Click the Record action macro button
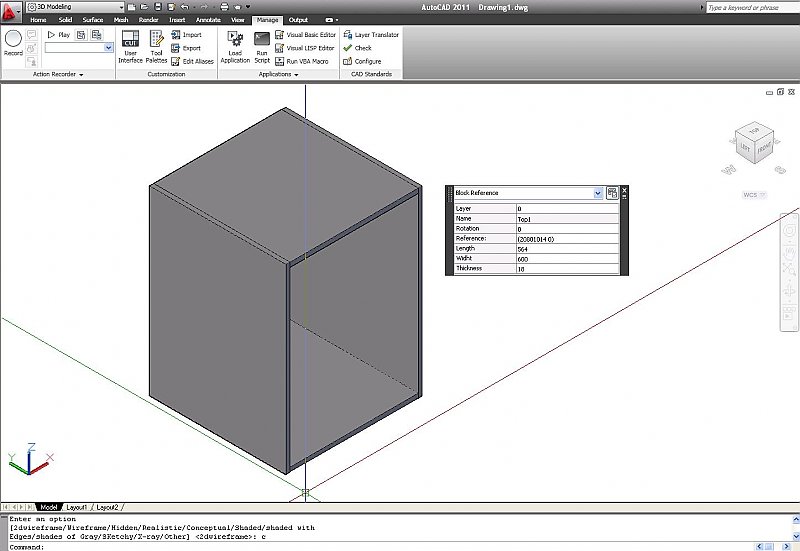Image resolution: width=800 pixels, height=551 pixels. pyautogui.click(x=13, y=41)
